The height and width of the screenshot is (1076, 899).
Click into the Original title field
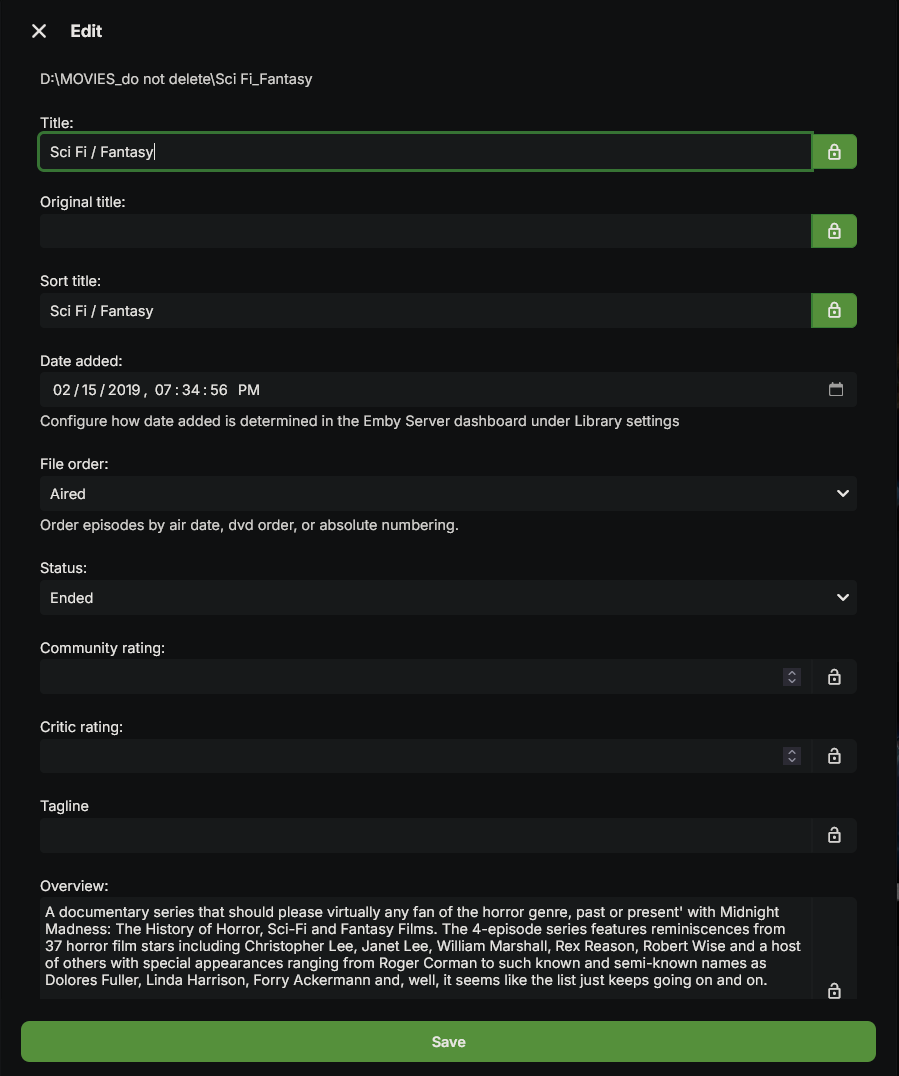coord(425,231)
